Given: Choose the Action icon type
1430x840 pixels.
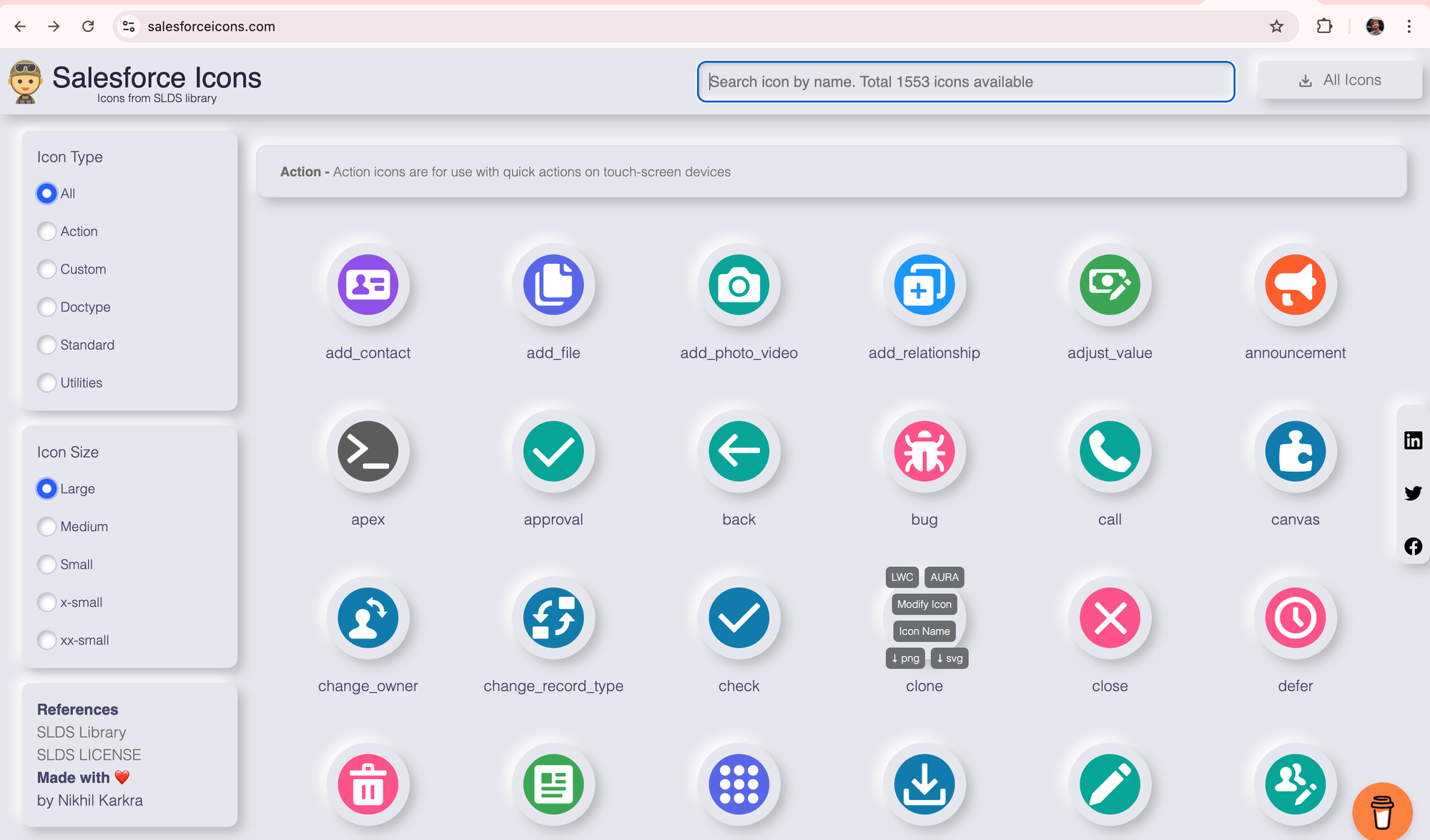Looking at the screenshot, I should click(47, 231).
